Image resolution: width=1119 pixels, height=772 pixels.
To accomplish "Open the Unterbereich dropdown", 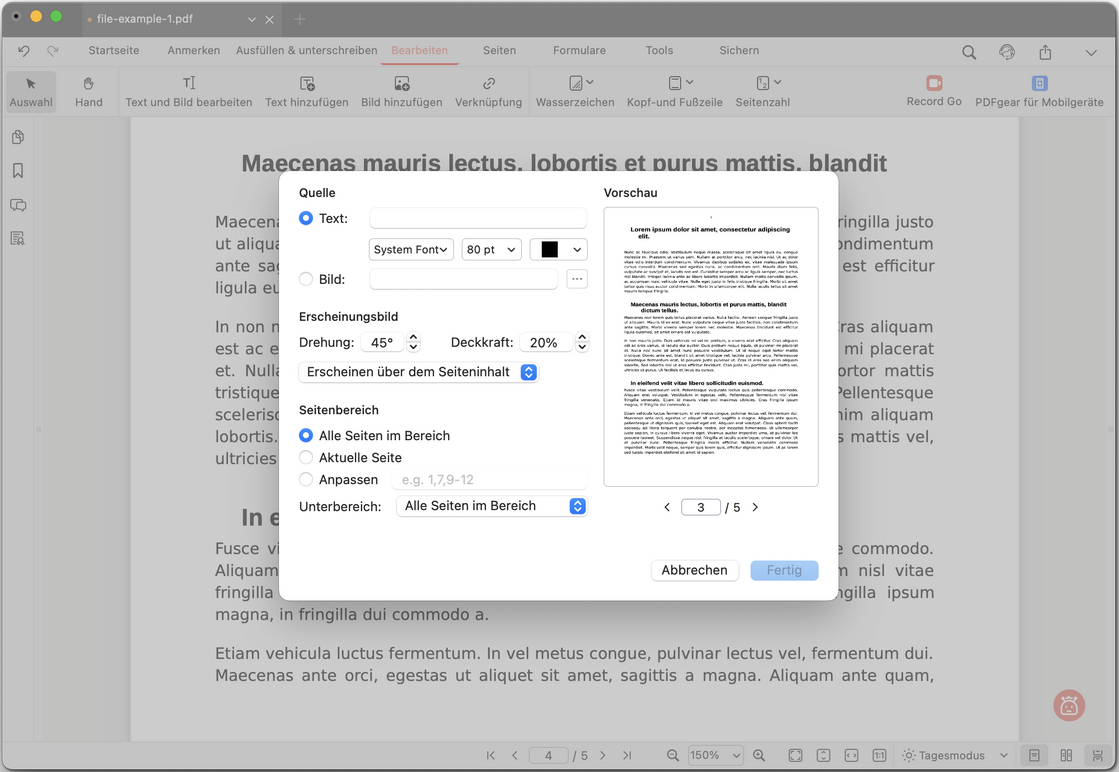I will 491,506.
